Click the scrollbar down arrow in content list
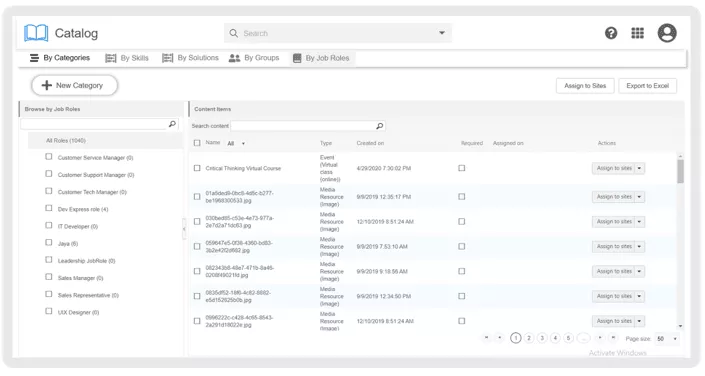This screenshot has height=376, width=705. (x=680, y=326)
